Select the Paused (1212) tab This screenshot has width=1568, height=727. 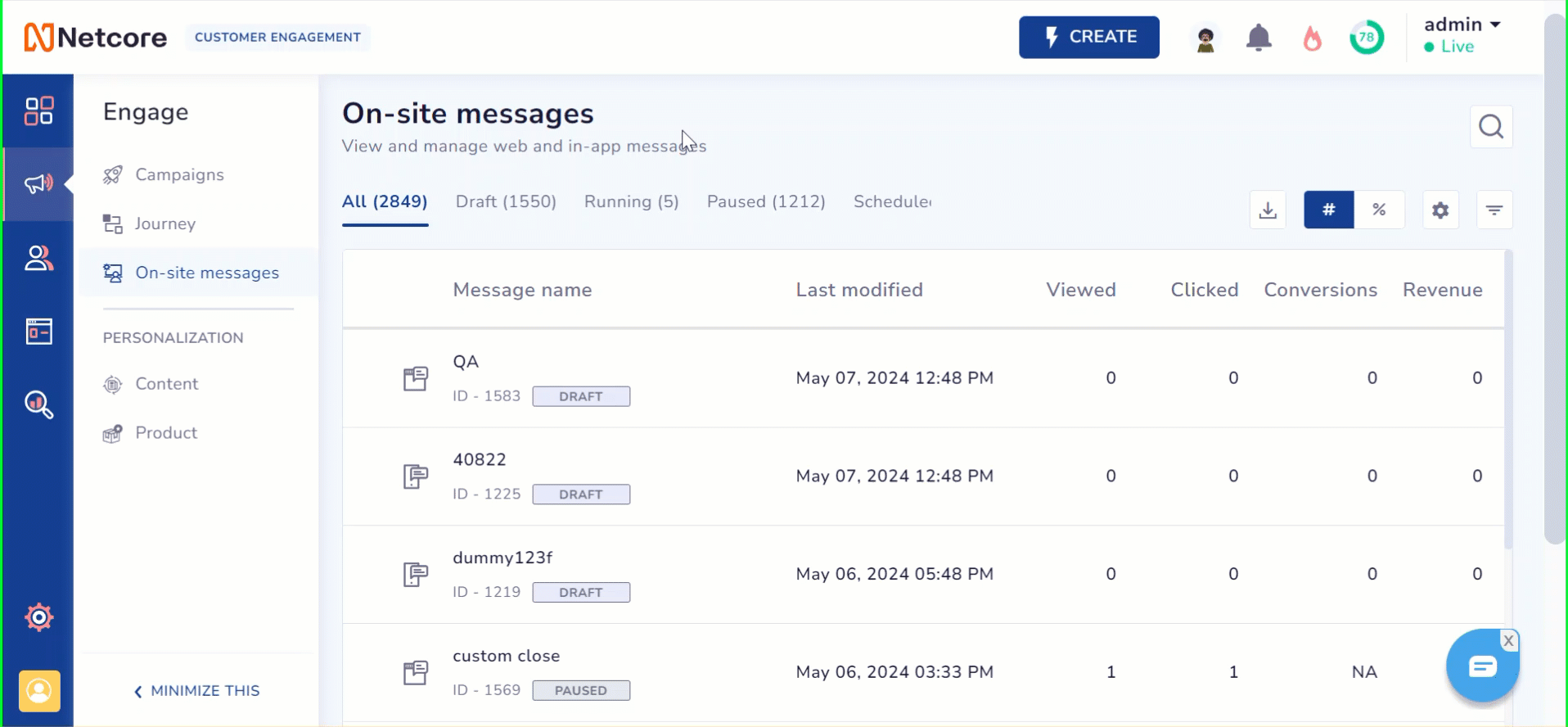[766, 202]
